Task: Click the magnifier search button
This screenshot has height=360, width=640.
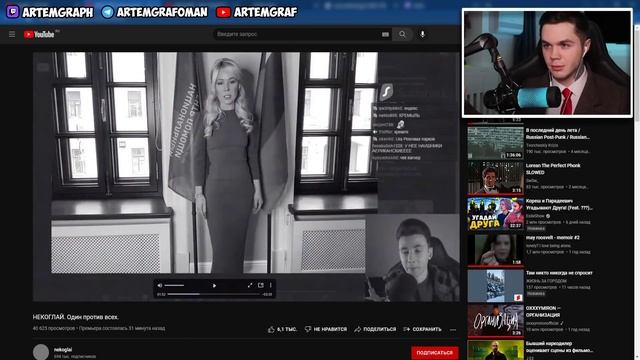Action: (402, 34)
